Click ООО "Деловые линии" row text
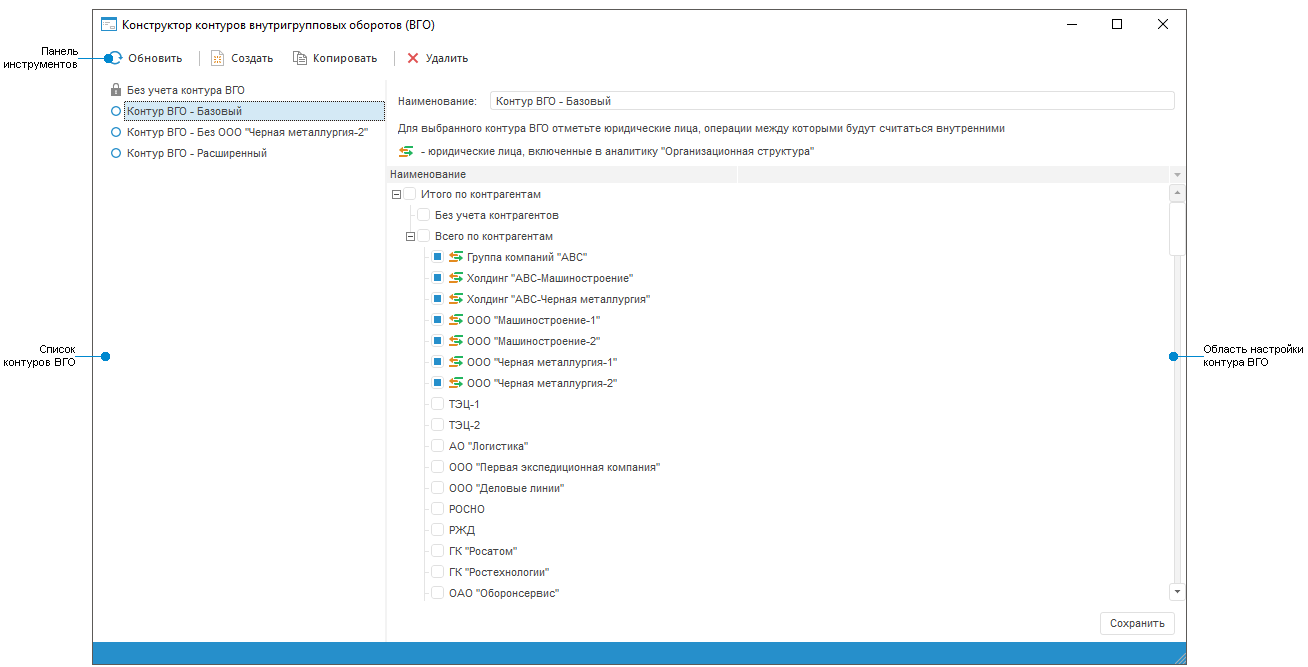Image resolution: width=1308 pixels, height=667 pixels. 507,488
